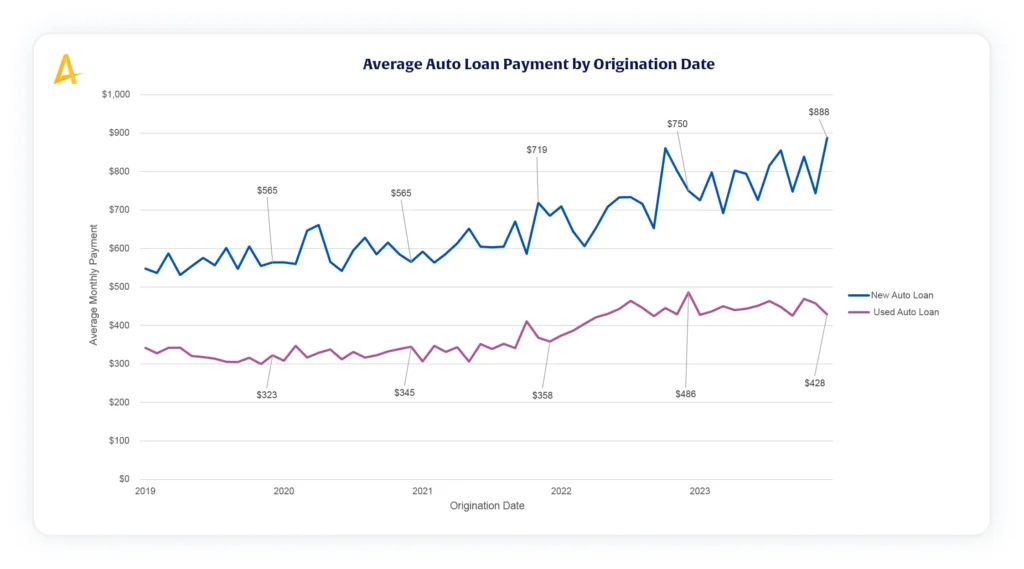The image size is (1024, 569).
Task: Click the $750 data label
Action: 677,124
